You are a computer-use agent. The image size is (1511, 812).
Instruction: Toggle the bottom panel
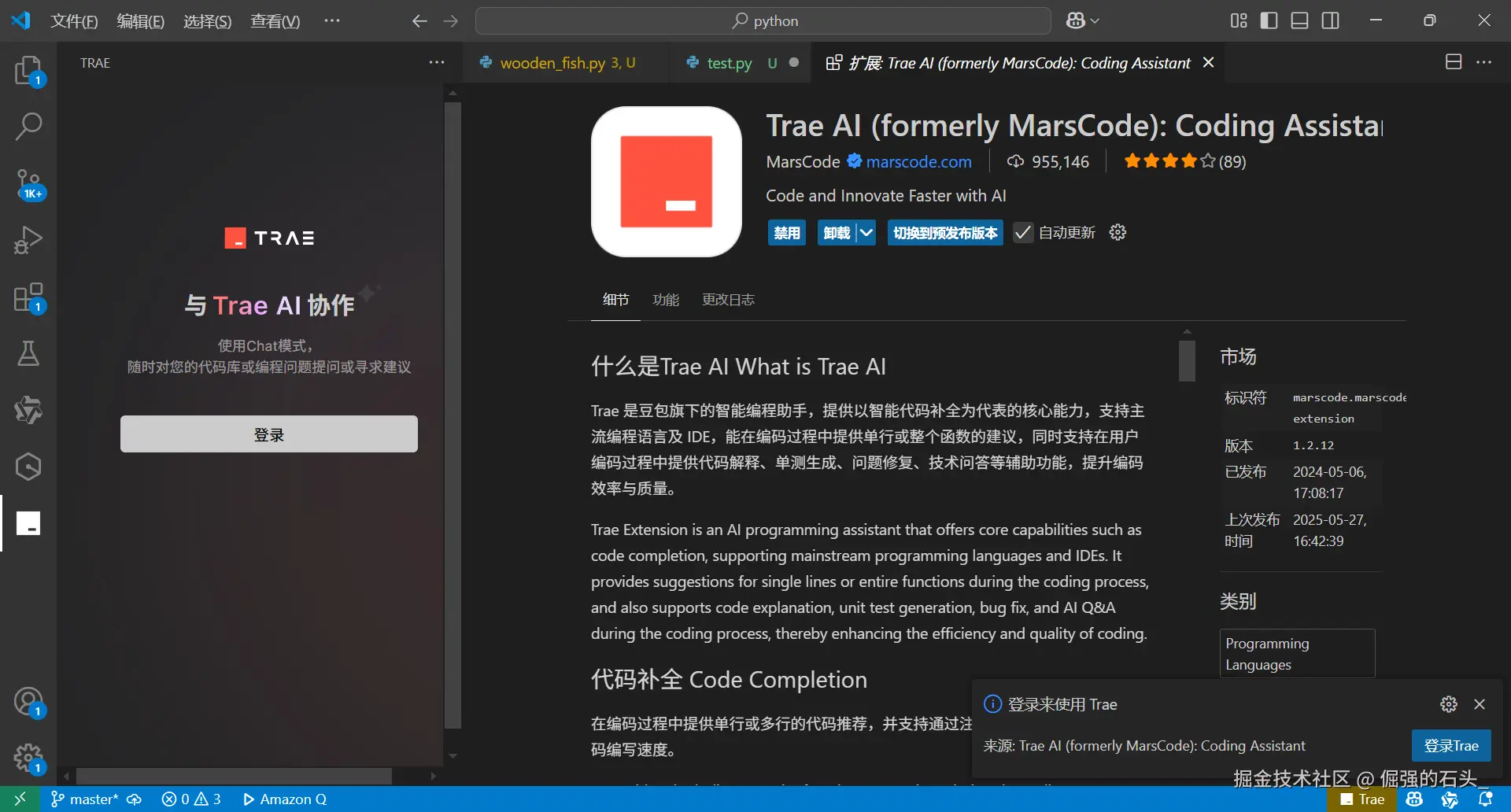[x=1299, y=21]
